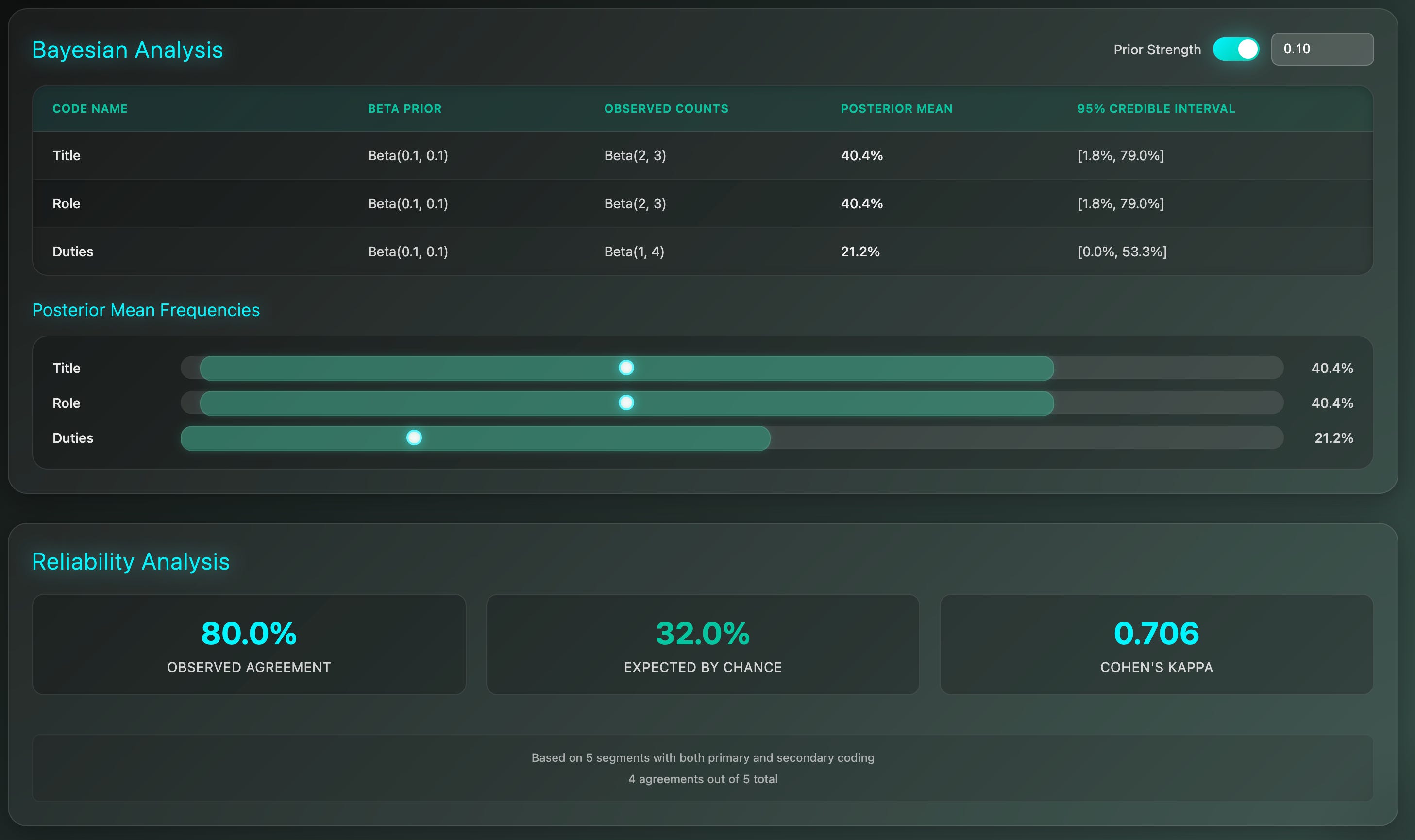Image resolution: width=1415 pixels, height=840 pixels.
Task: Click the Bayesian Analysis heading
Action: point(127,50)
